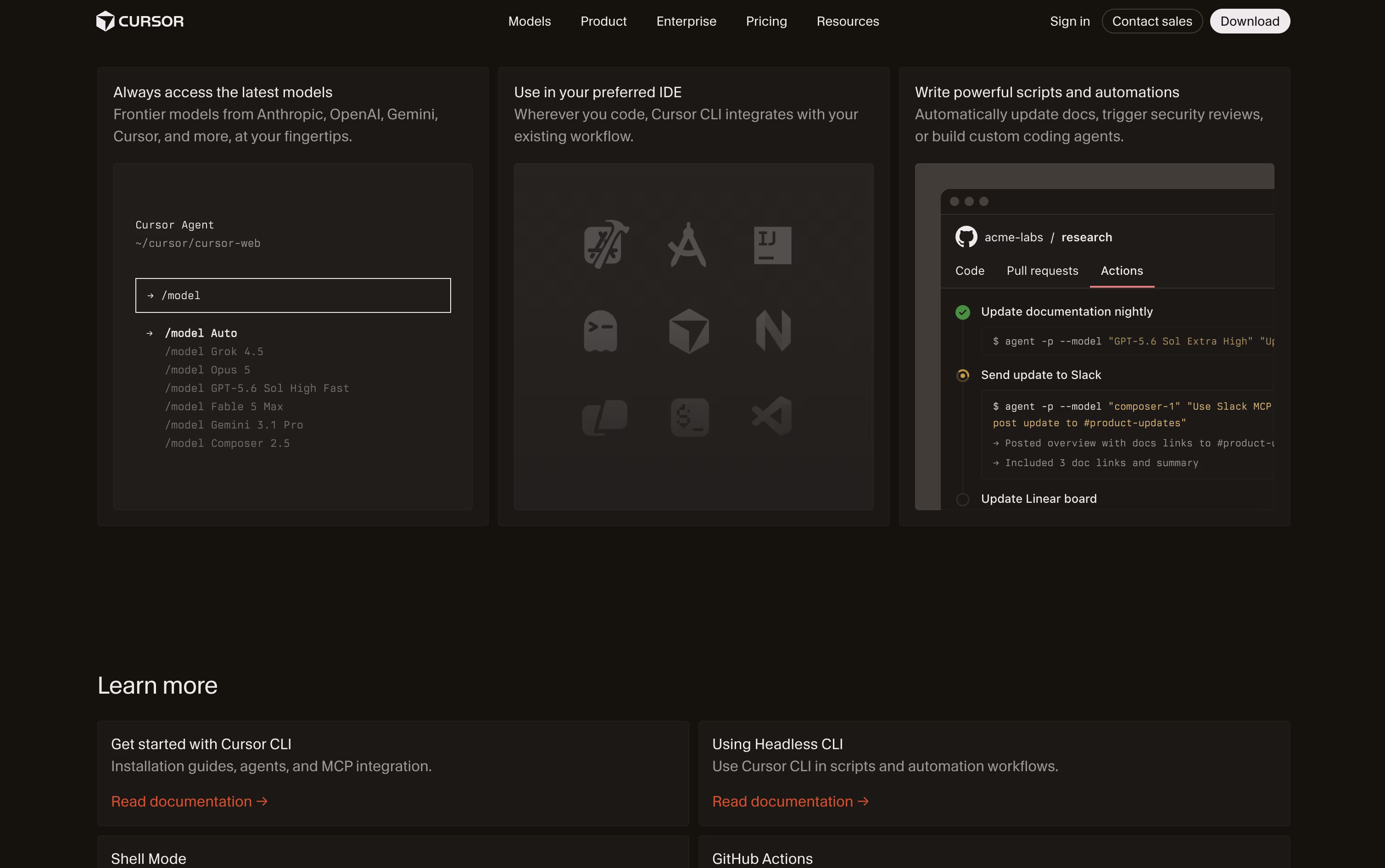Select "/model Auto" in the list
Image resolution: width=1385 pixels, height=868 pixels.
pyautogui.click(x=201, y=333)
